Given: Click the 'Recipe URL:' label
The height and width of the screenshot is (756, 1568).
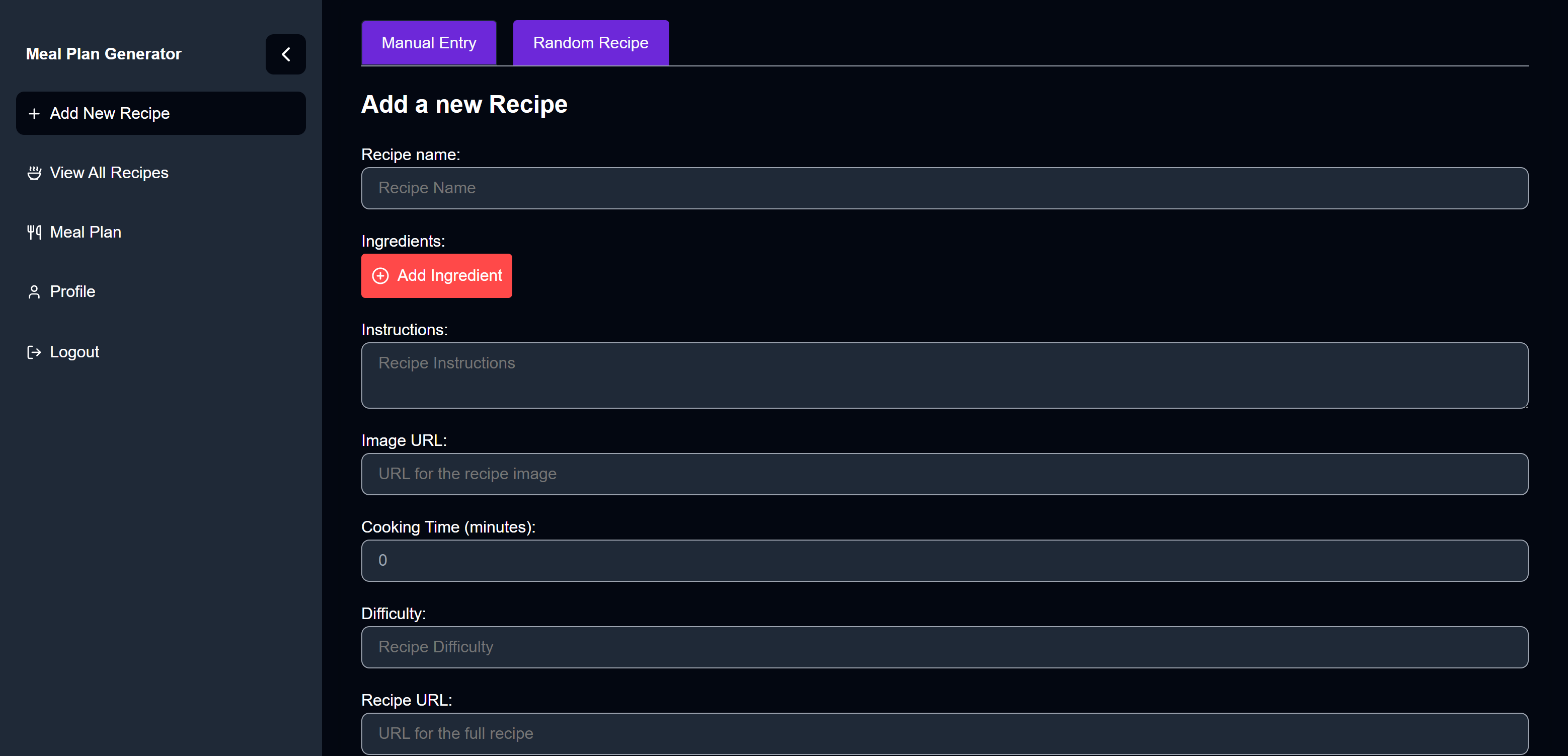Looking at the screenshot, I should (x=407, y=700).
